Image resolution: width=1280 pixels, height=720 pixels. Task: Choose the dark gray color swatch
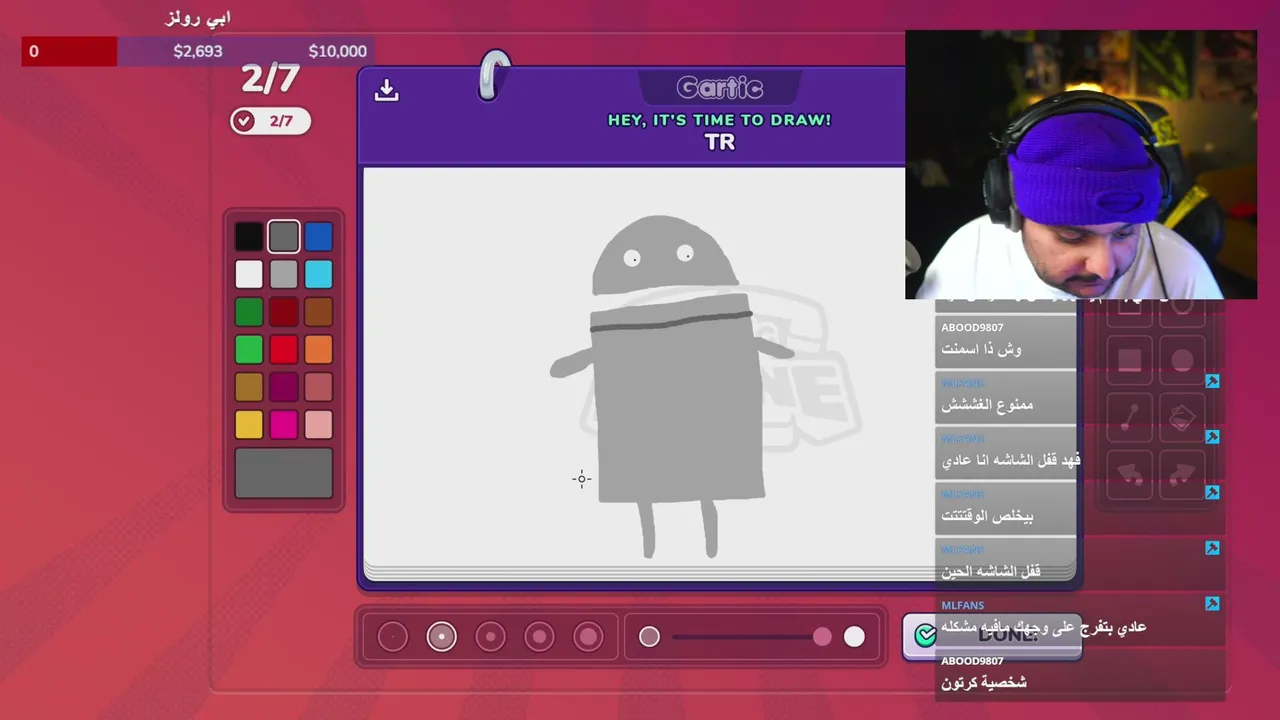[x=284, y=236]
